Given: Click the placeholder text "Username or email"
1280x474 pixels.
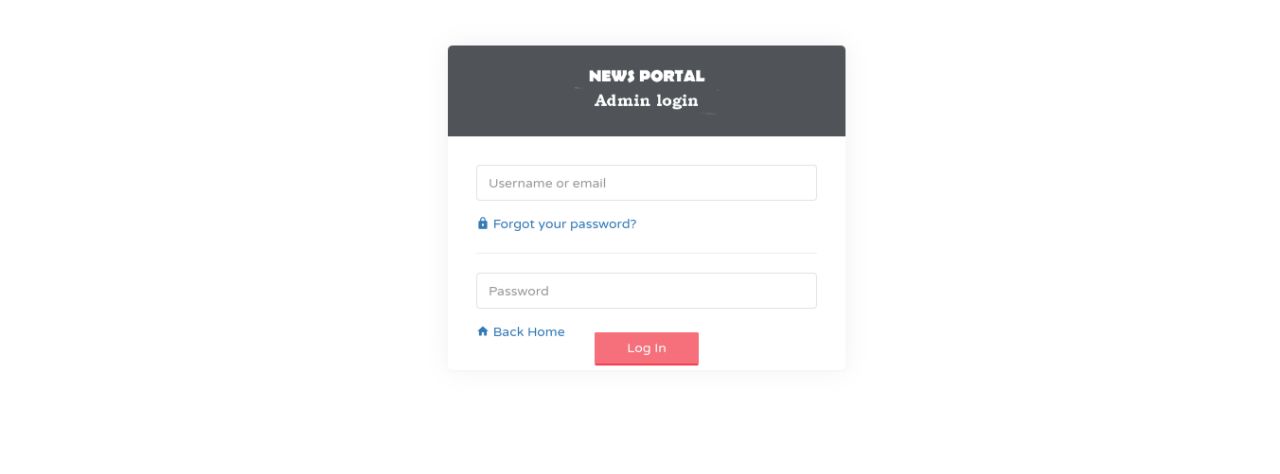Looking at the screenshot, I should tap(547, 183).
